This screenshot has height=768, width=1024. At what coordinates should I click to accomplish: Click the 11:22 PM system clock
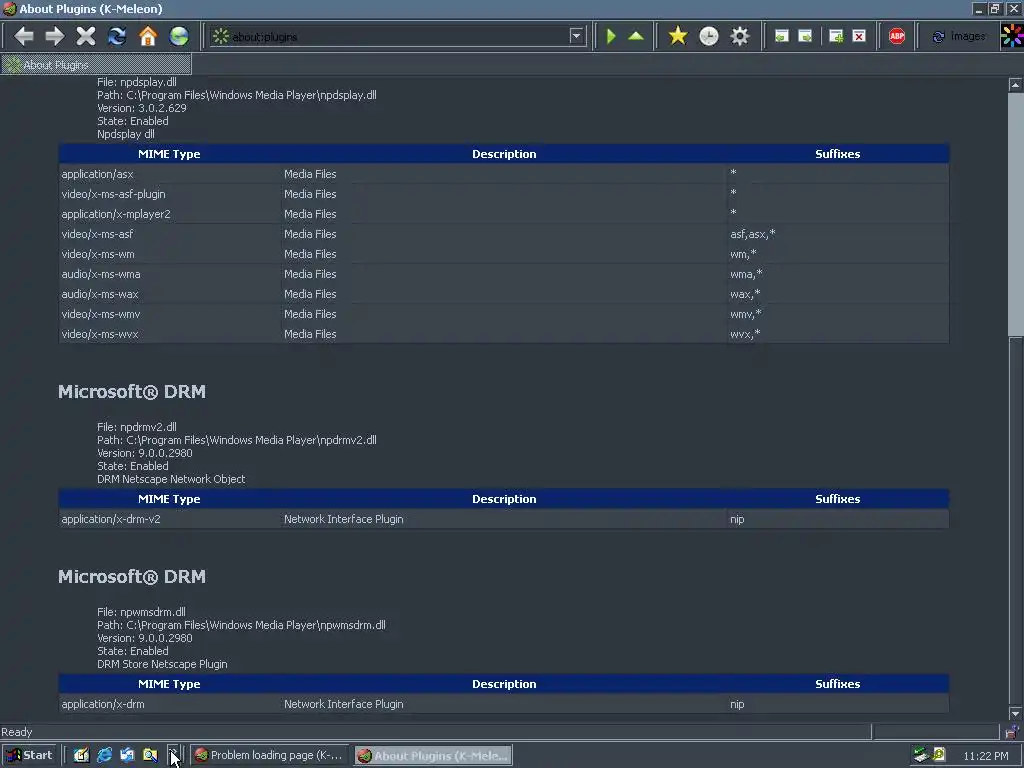click(x=985, y=756)
